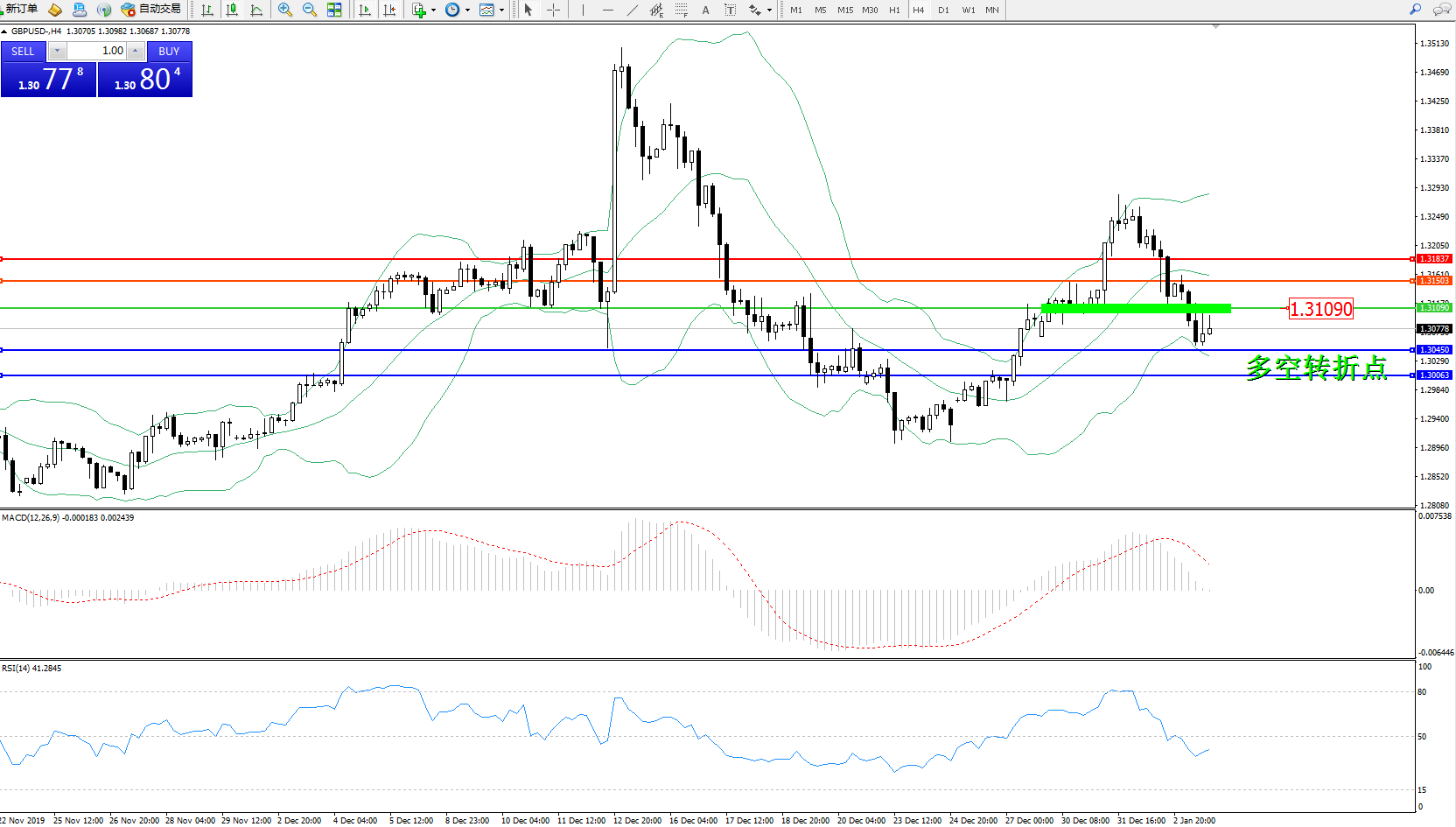Switch to the D1 timeframe
Screen dimensions: 1456x827
coord(943,10)
